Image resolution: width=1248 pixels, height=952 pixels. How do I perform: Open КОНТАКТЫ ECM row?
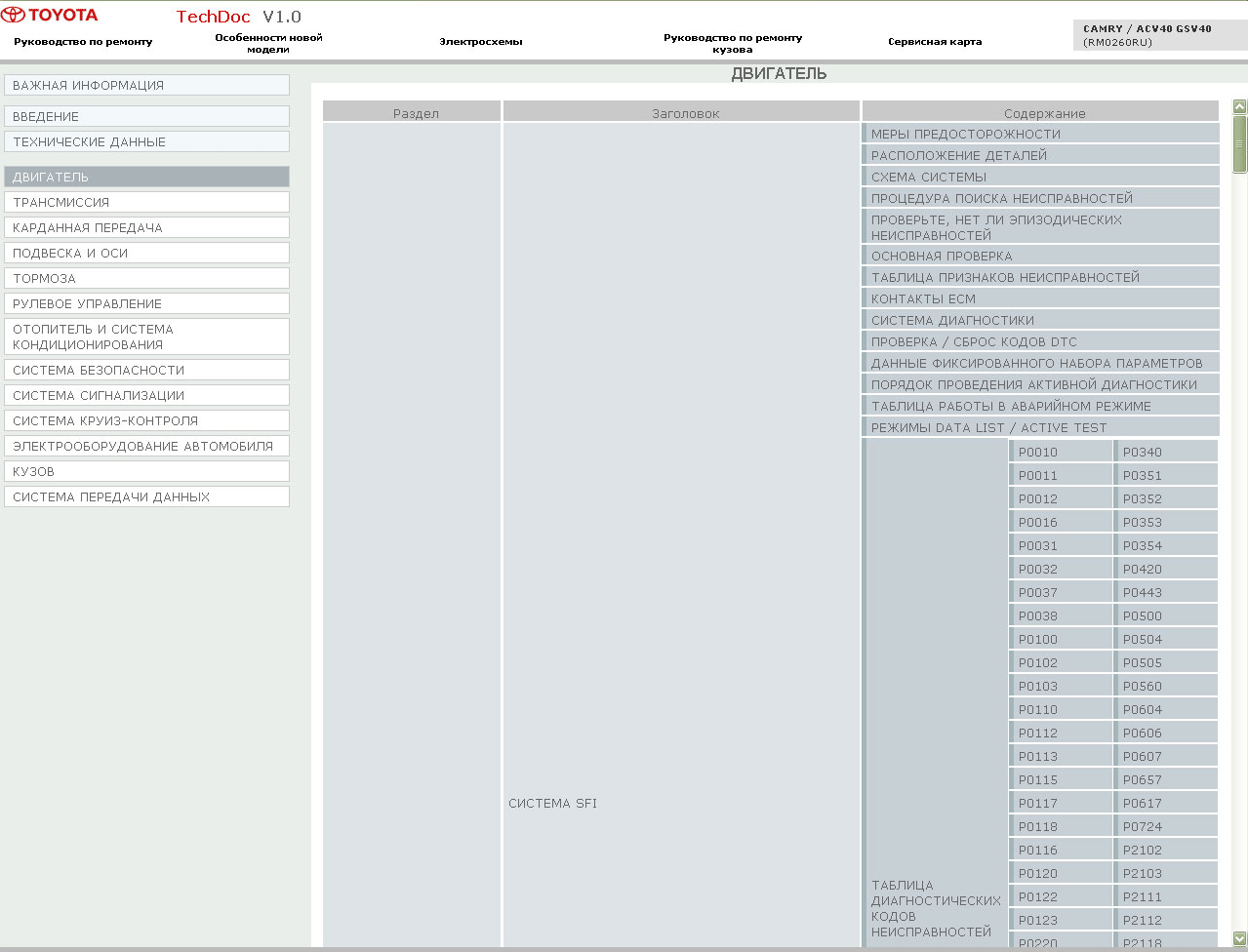[1040, 298]
